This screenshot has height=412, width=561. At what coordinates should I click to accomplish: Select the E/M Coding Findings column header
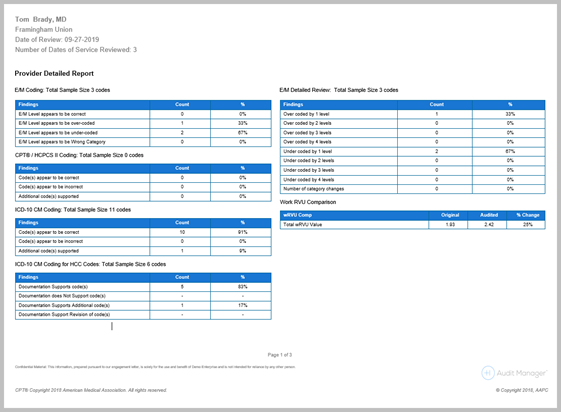pos(82,104)
